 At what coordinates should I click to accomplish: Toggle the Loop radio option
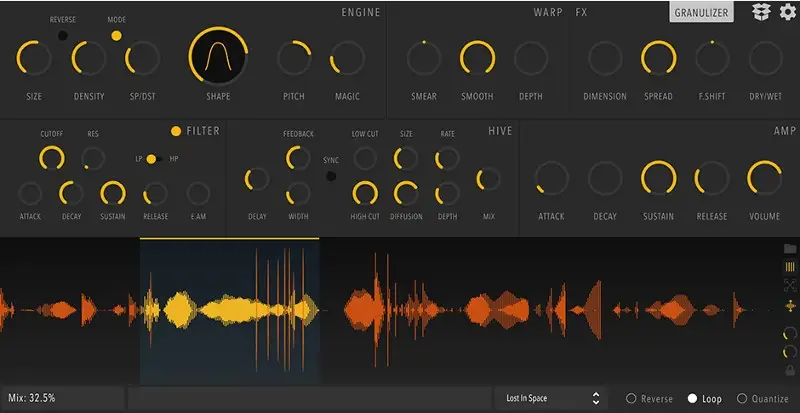(x=692, y=398)
